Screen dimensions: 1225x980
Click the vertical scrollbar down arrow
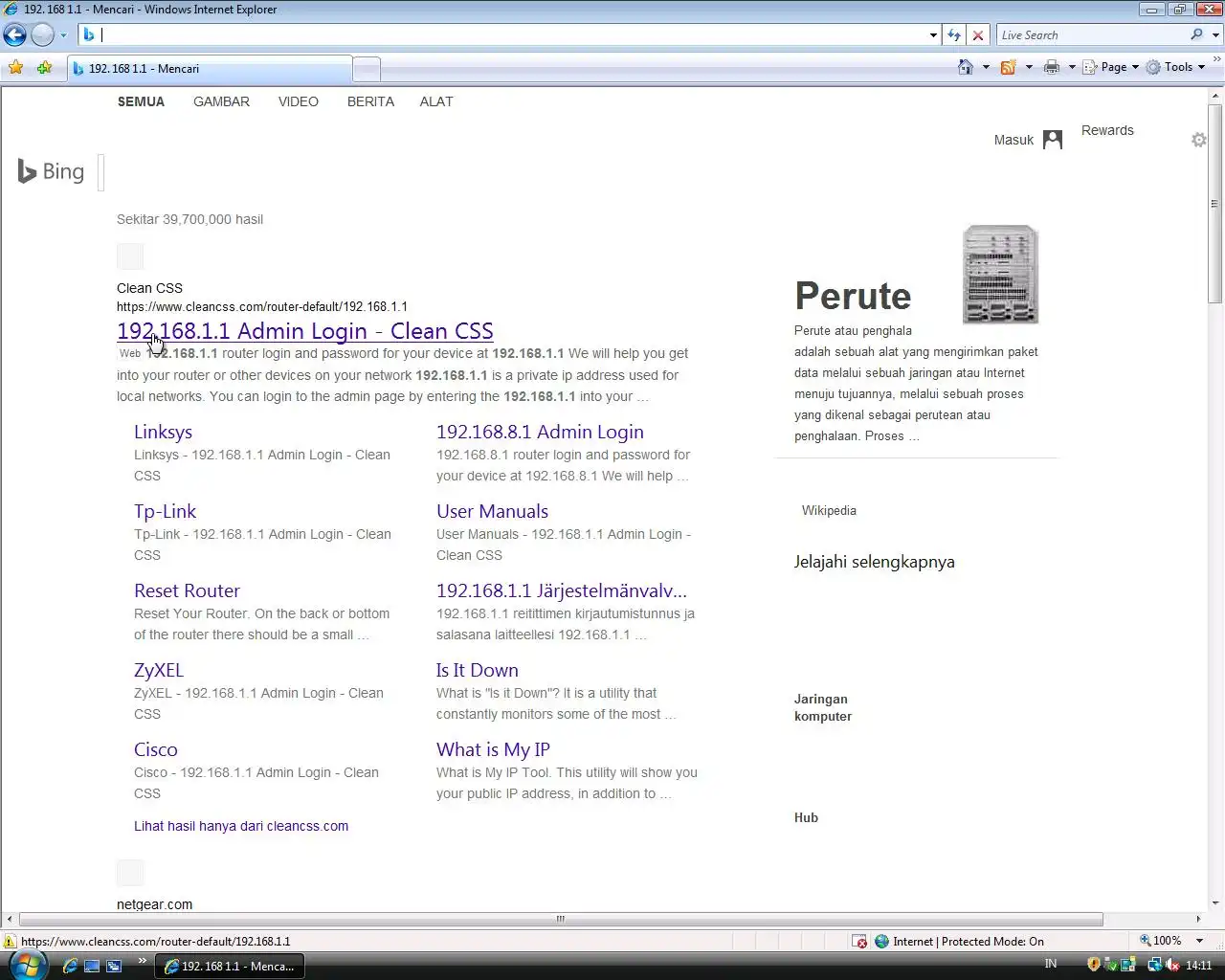(1215, 903)
